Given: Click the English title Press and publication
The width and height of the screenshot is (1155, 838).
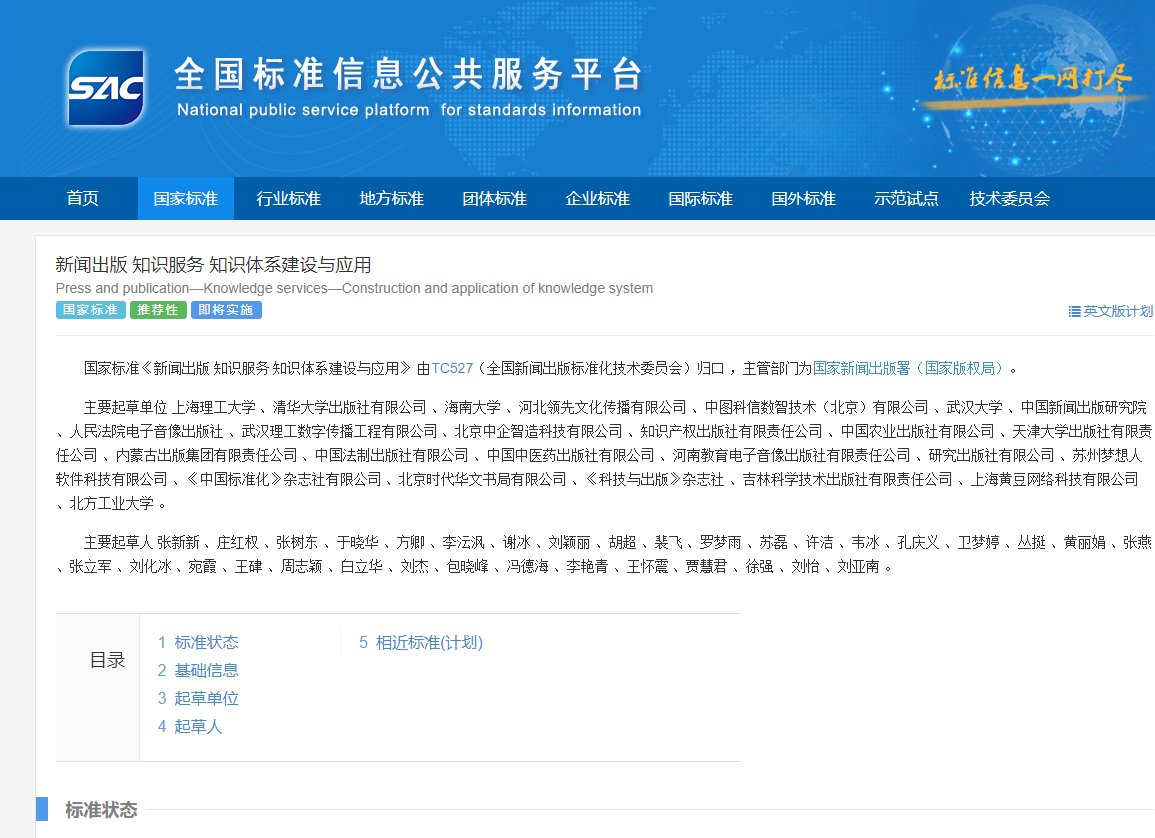Looking at the screenshot, I should (354, 288).
